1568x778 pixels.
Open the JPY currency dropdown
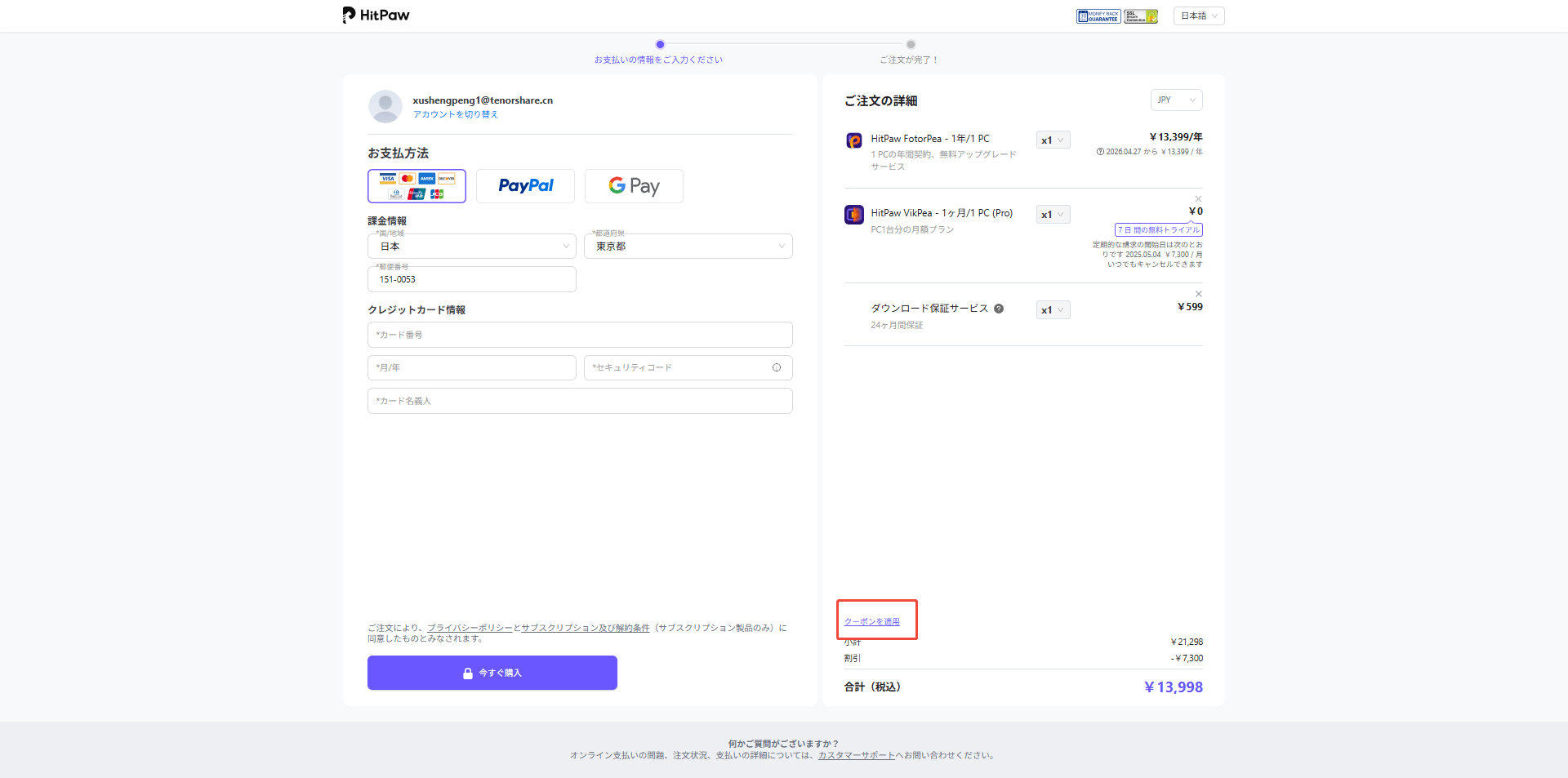tap(1176, 100)
